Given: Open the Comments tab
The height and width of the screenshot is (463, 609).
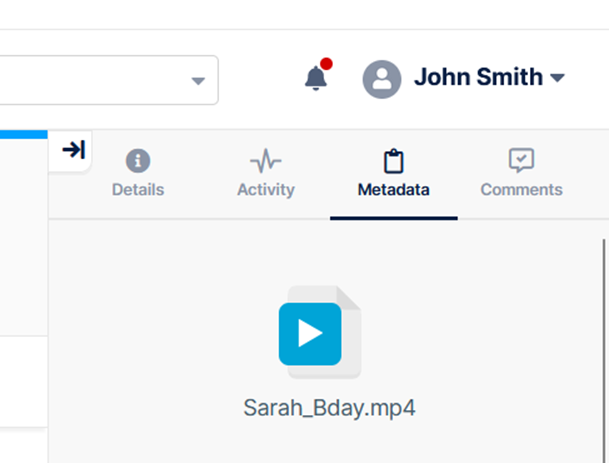Looking at the screenshot, I should [521, 189].
